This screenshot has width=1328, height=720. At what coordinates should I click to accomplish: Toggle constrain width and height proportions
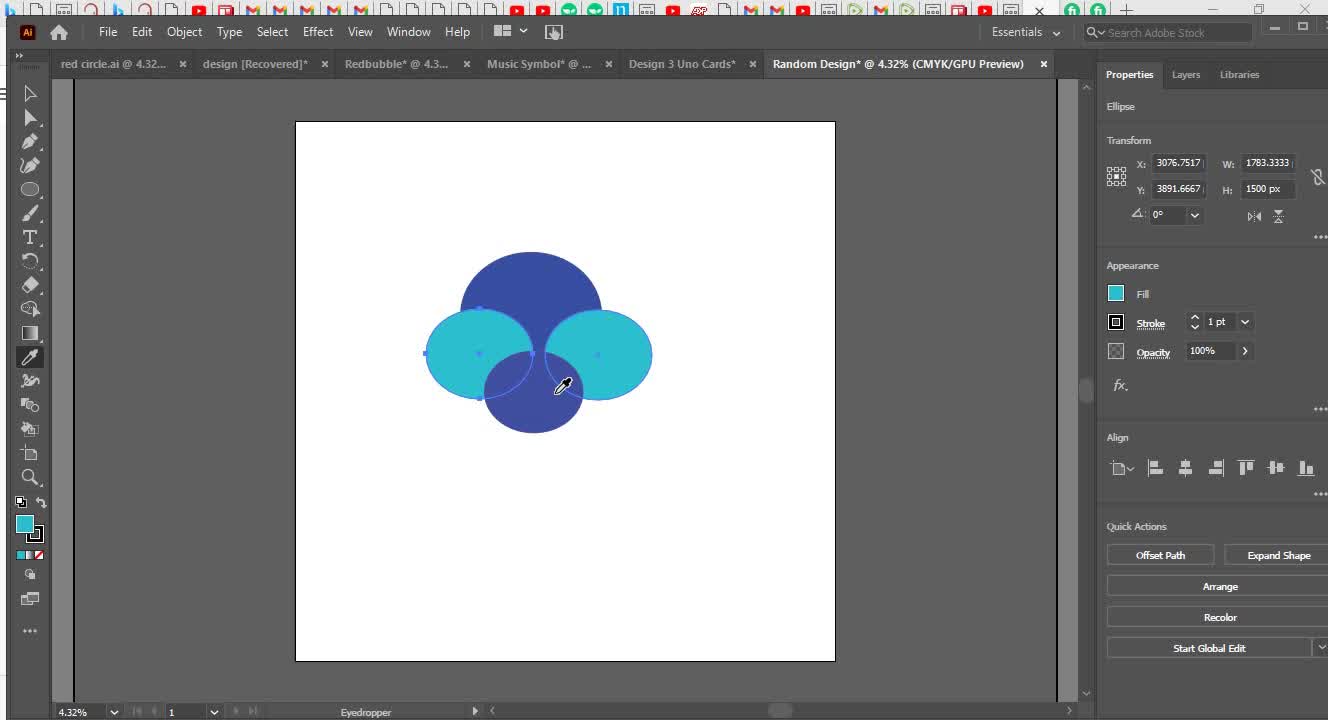1317,176
